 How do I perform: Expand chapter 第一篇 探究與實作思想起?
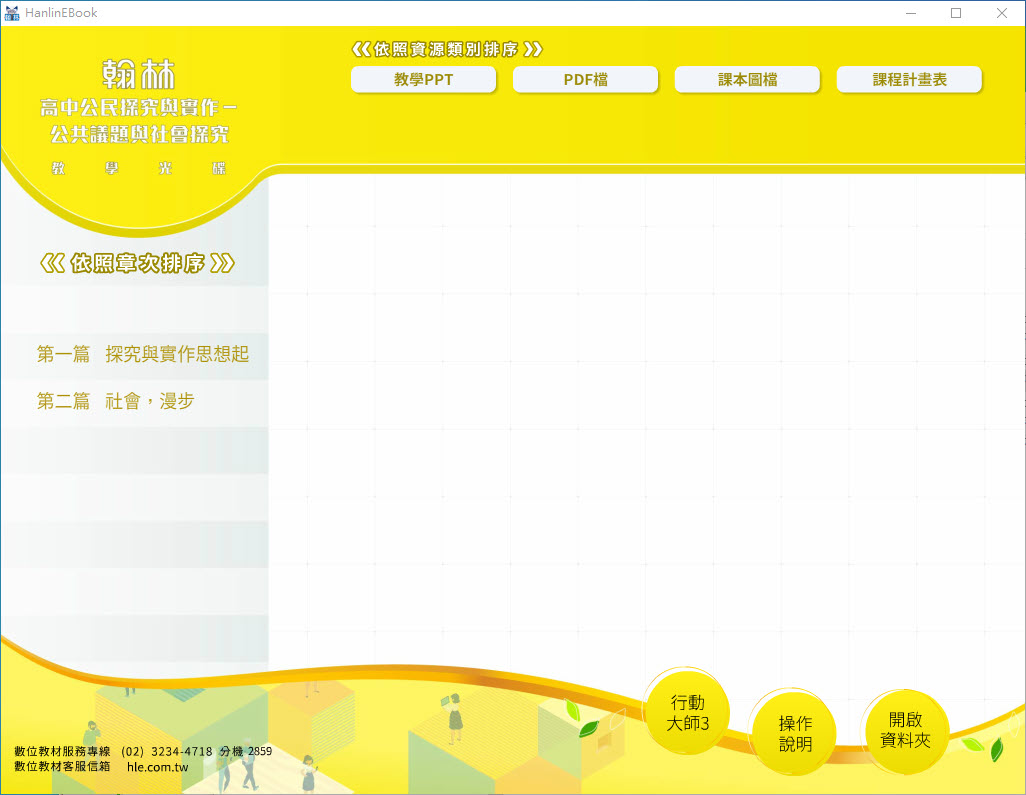(x=142, y=354)
